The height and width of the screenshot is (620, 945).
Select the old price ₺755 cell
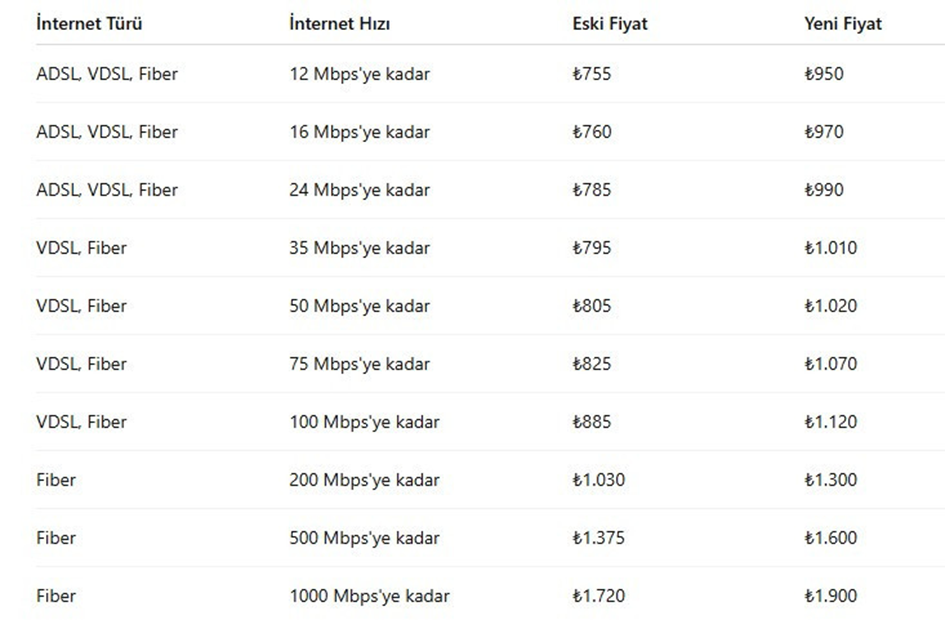click(x=591, y=74)
